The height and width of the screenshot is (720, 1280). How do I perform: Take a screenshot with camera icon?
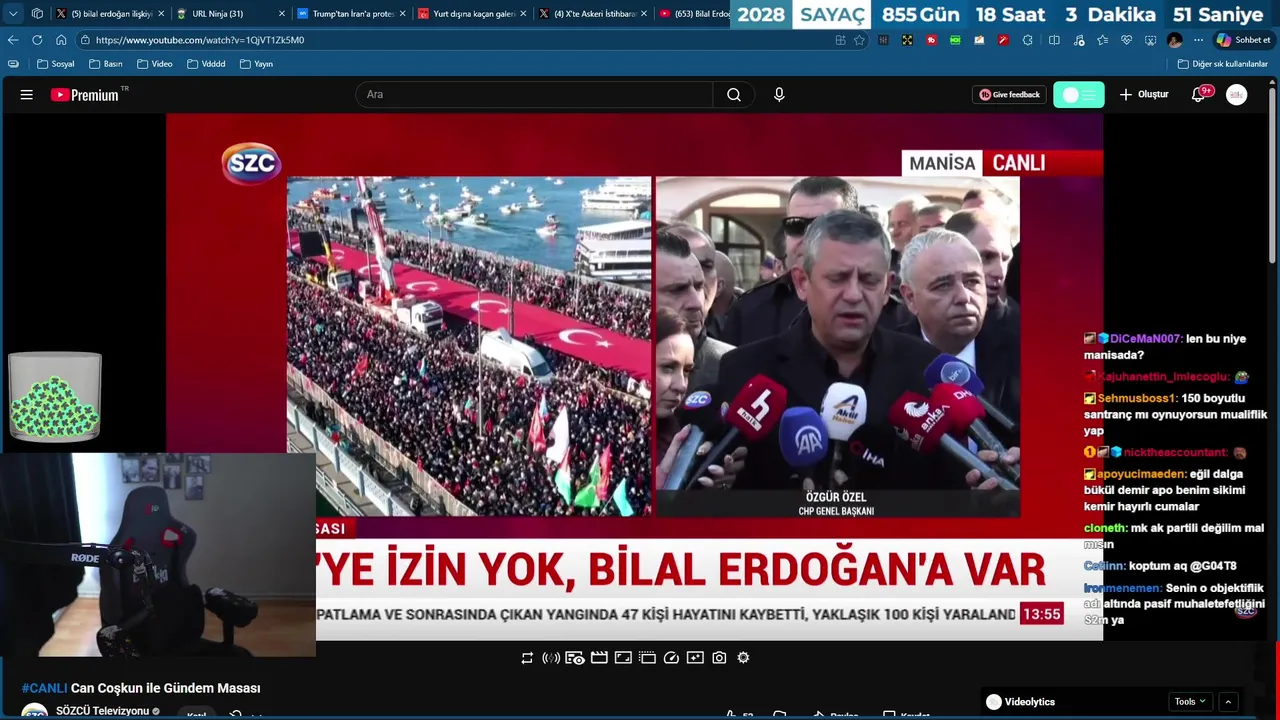tap(719, 658)
